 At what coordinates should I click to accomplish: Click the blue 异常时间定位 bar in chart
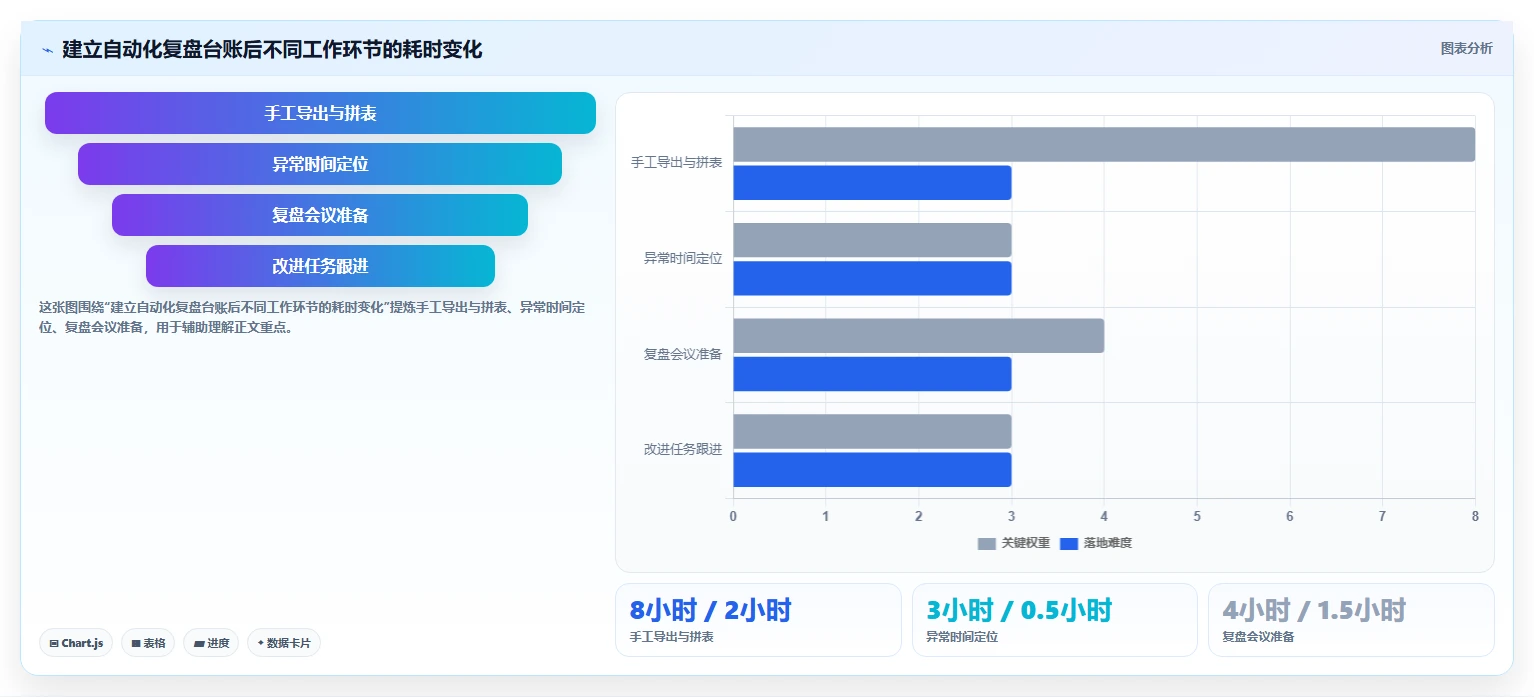tap(872, 278)
